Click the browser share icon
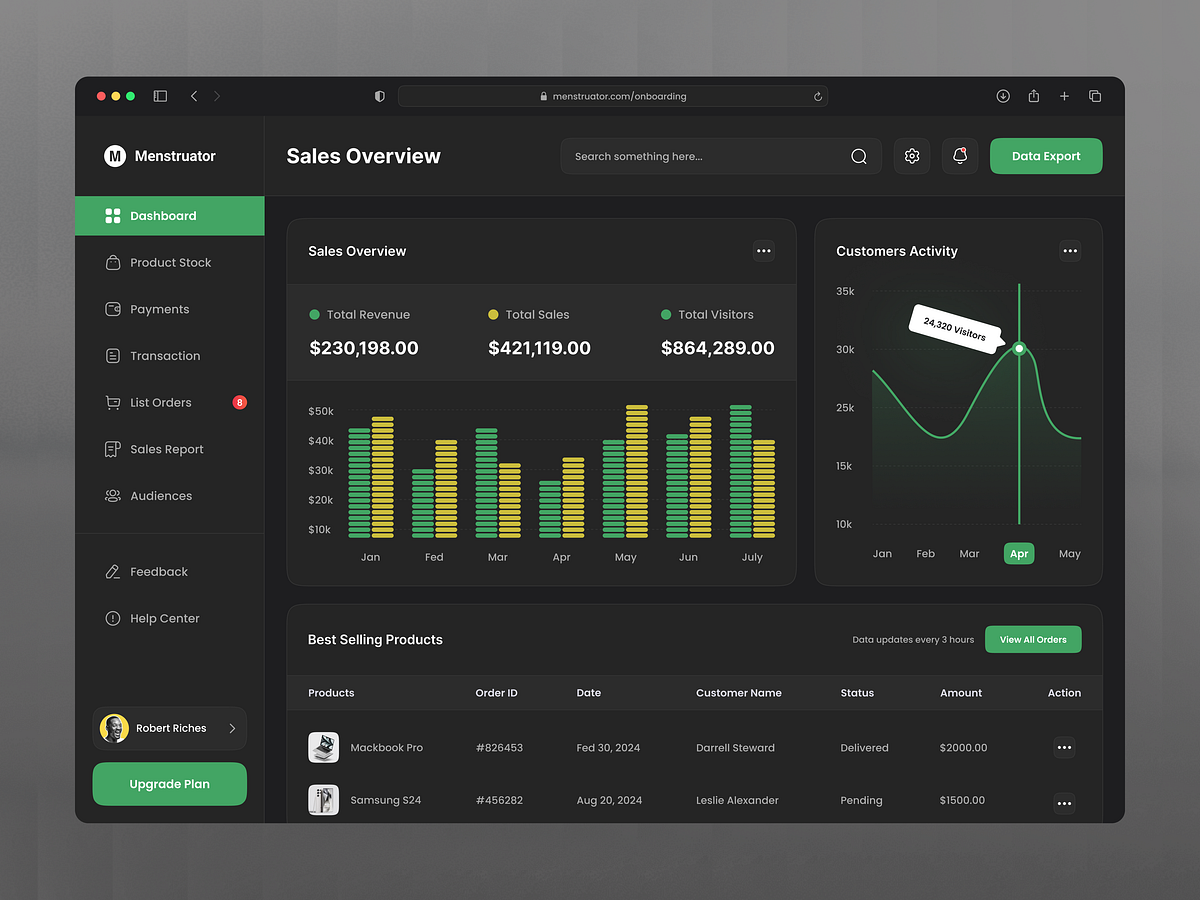 point(1034,96)
